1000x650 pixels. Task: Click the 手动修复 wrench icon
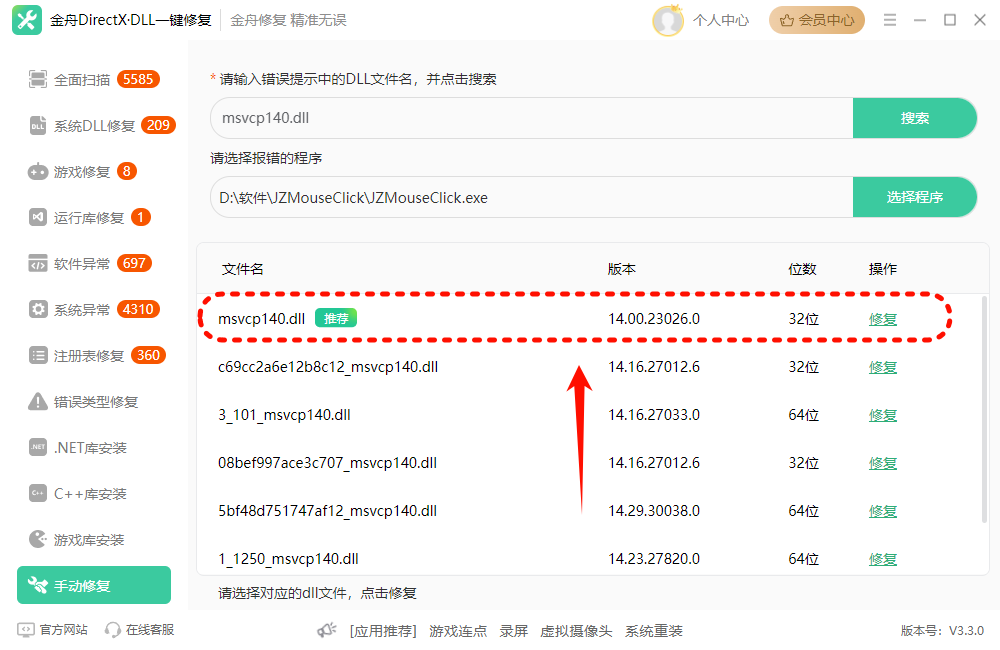click(x=38, y=585)
